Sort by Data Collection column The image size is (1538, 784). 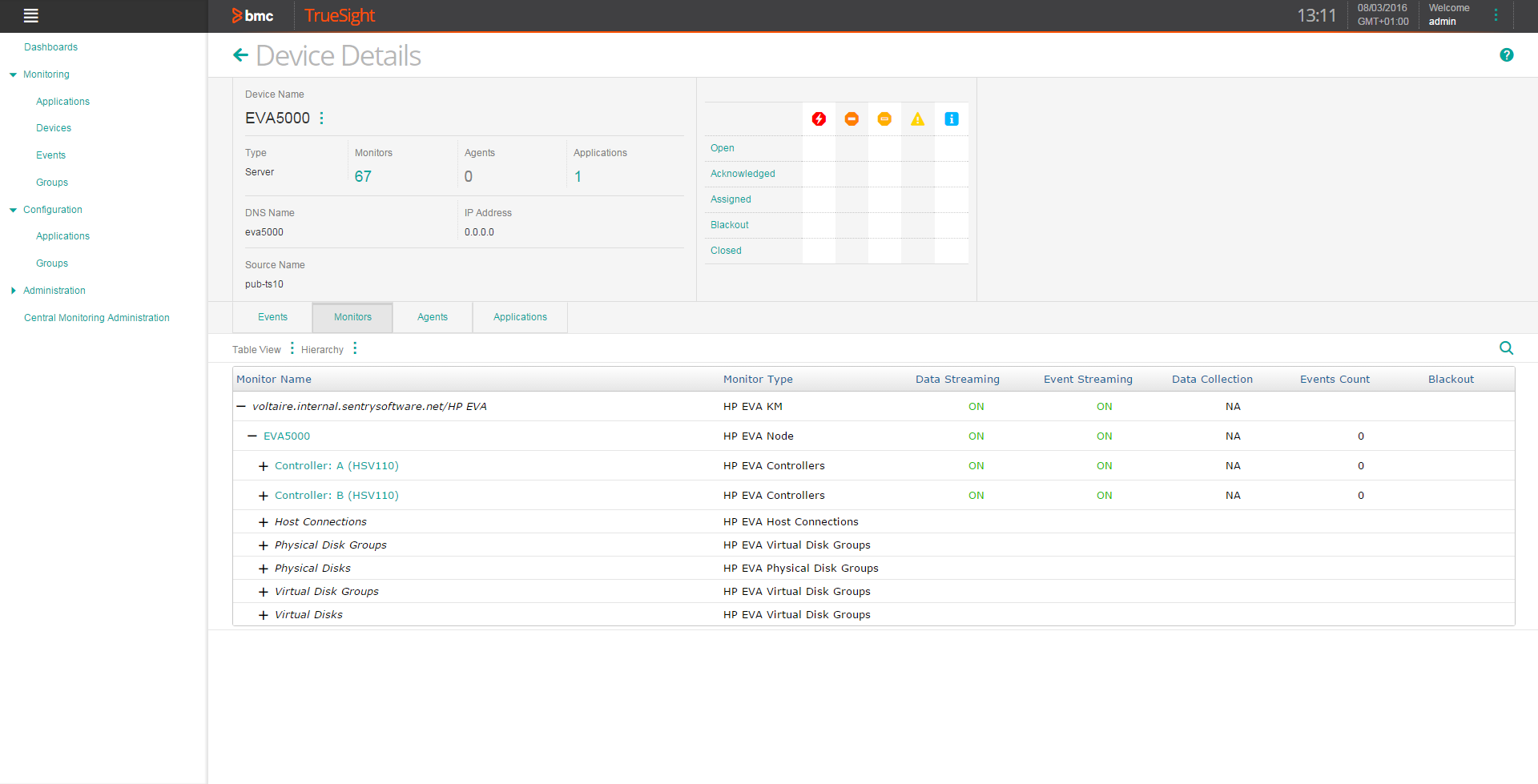[x=1212, y=380]
